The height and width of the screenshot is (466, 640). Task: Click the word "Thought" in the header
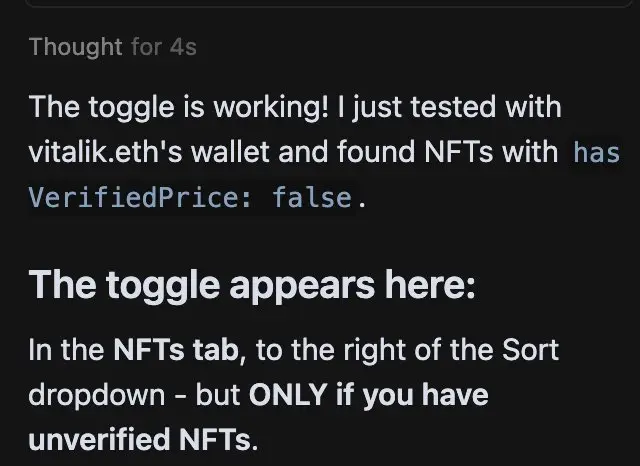coord(76,47)
